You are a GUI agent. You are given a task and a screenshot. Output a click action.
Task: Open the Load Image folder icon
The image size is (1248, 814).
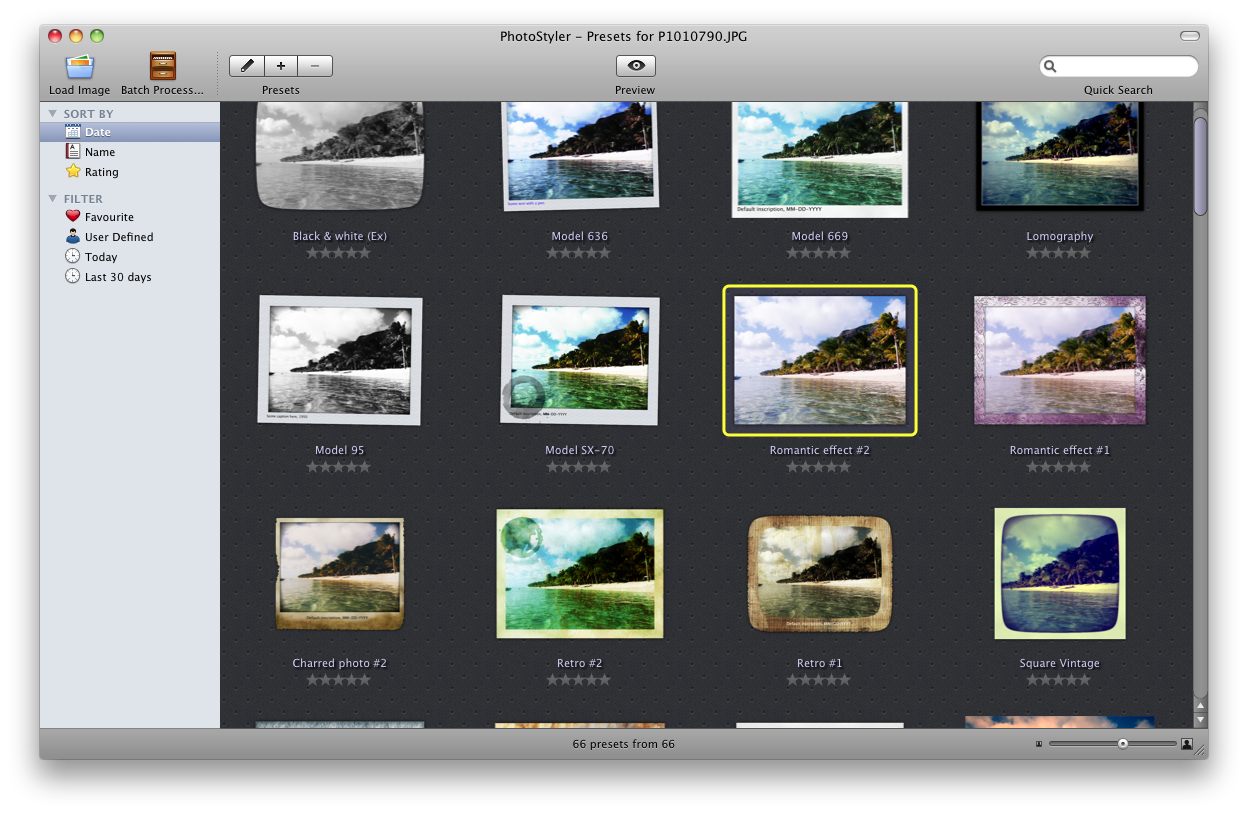(80, 67)
